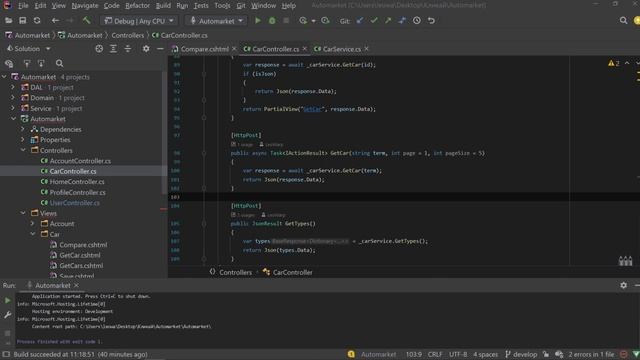Update project from Git (blue arrow)
The width and height of the screenshot is (640, 360).
(x=360, y=20)
